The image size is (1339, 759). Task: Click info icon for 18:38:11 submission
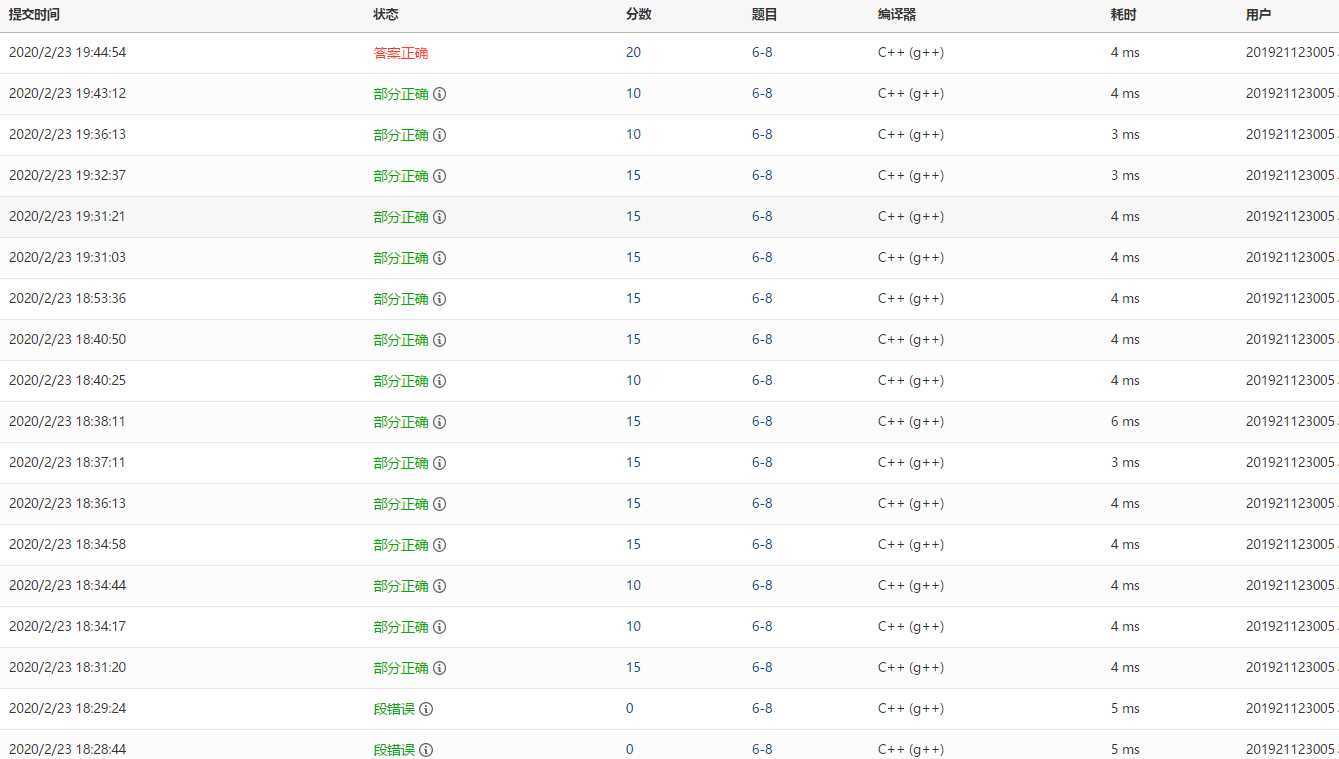[440, 422]
